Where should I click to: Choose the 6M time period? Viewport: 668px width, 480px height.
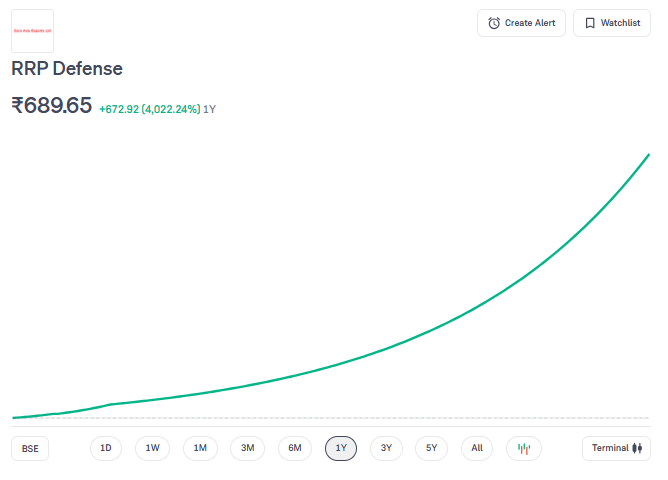pos(294,448)
